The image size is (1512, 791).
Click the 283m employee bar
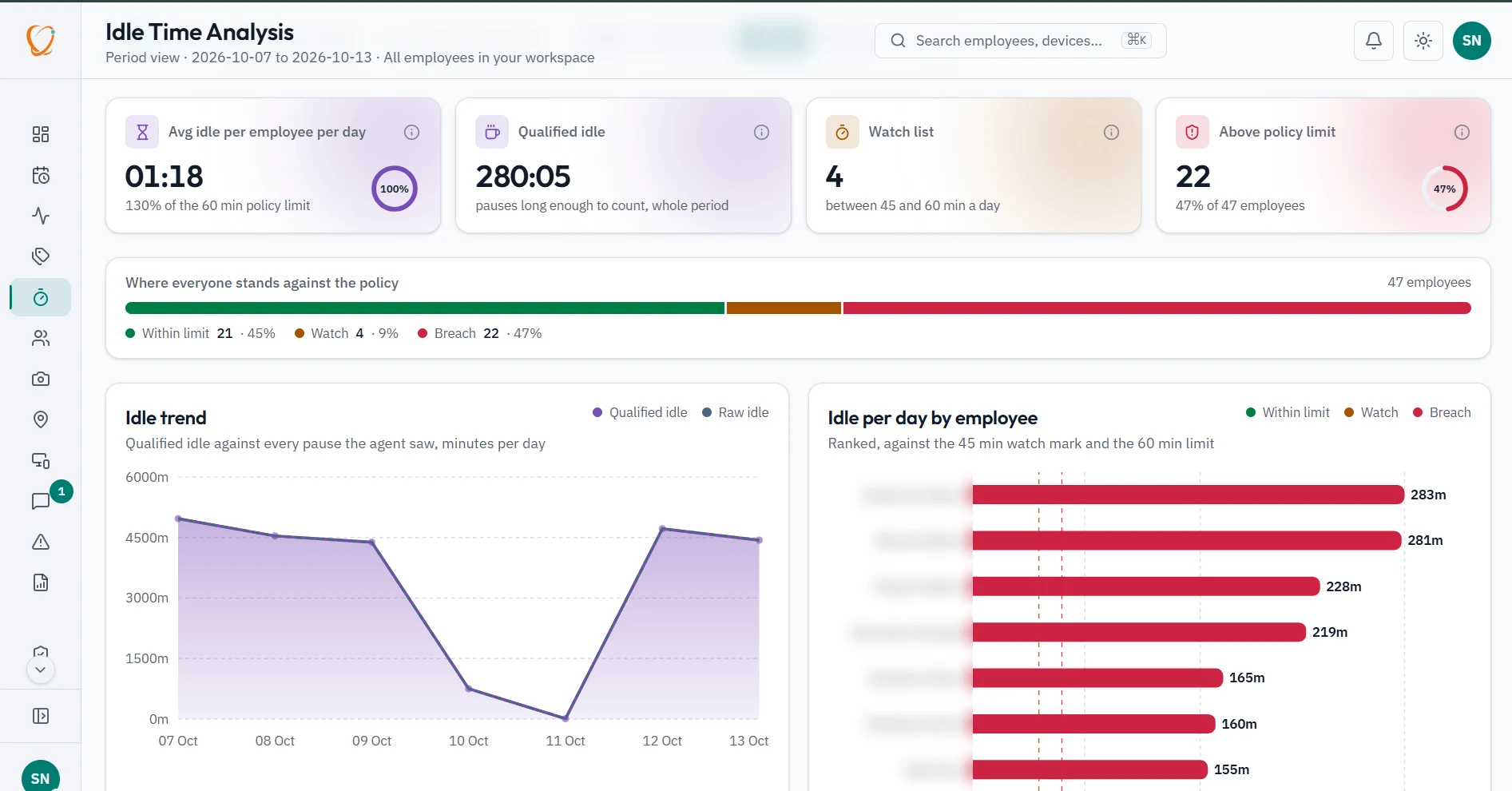pyautogui.click(x=1189, y=495)
